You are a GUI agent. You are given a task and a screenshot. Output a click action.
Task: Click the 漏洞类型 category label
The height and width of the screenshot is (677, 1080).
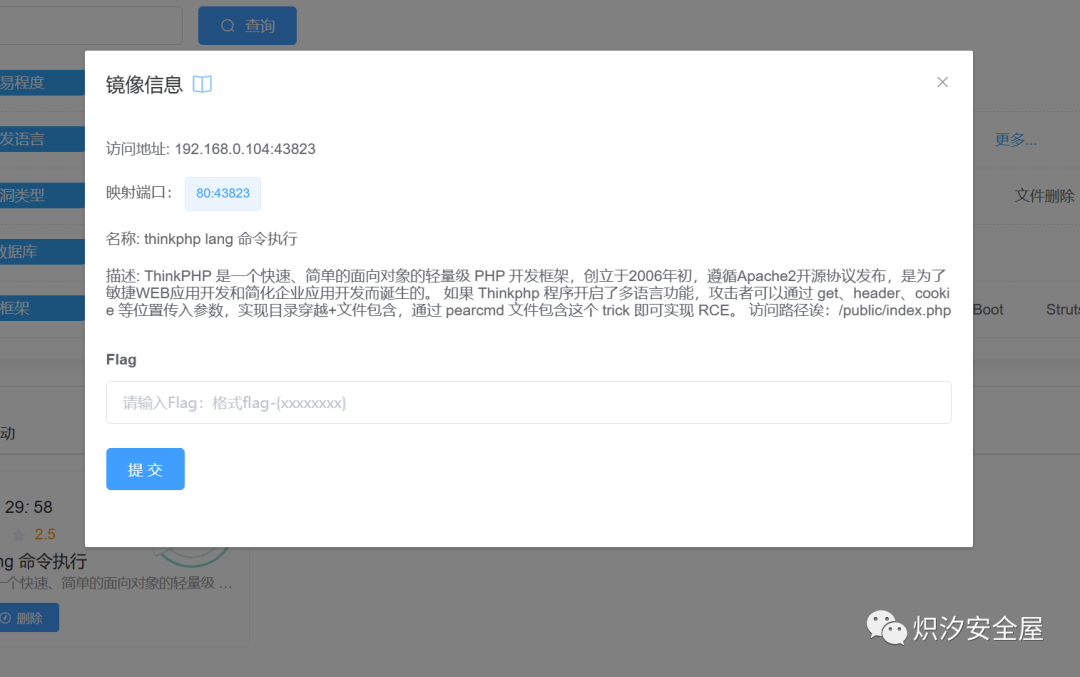(42, 196)
